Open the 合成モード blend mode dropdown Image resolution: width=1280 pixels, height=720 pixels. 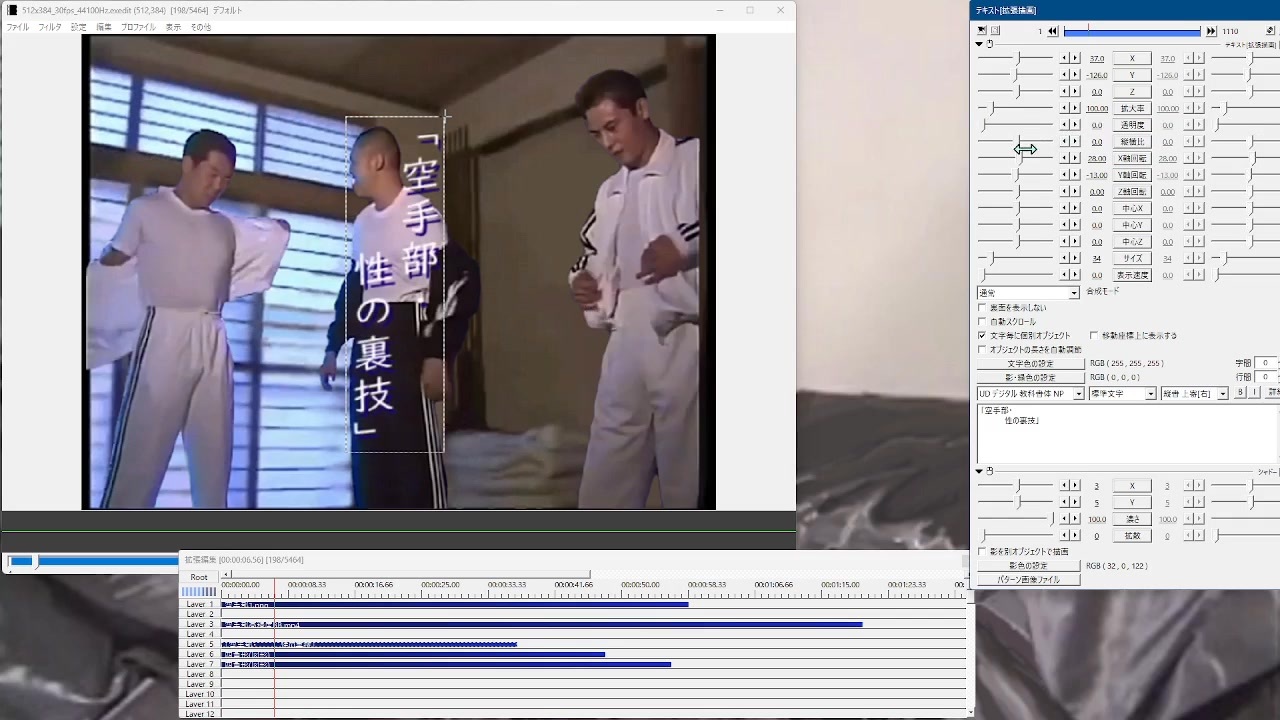1028,293
